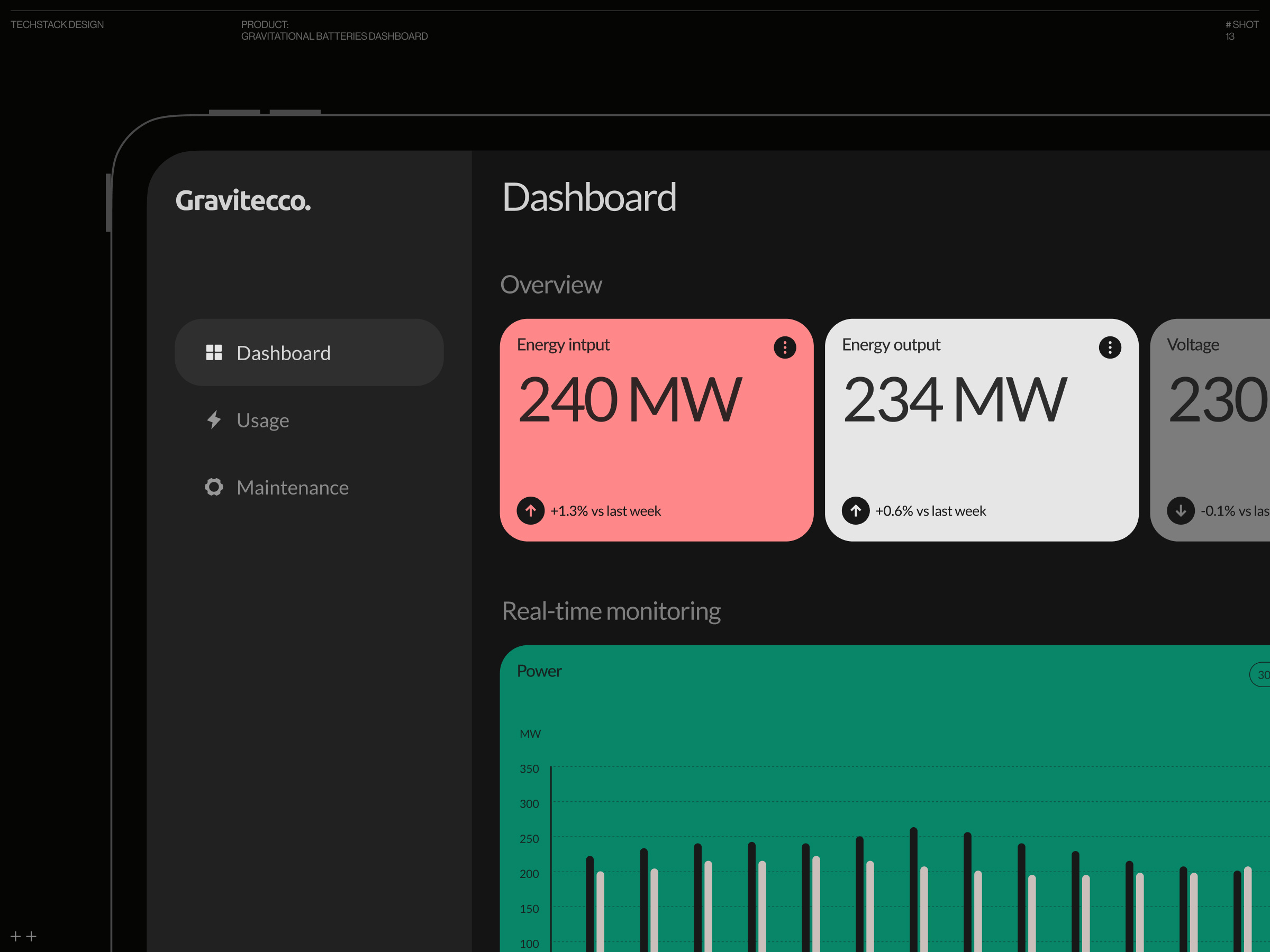Click the up-arrow badge on Energy output card
Screen dimensions: 1270x952
point(856,511)
